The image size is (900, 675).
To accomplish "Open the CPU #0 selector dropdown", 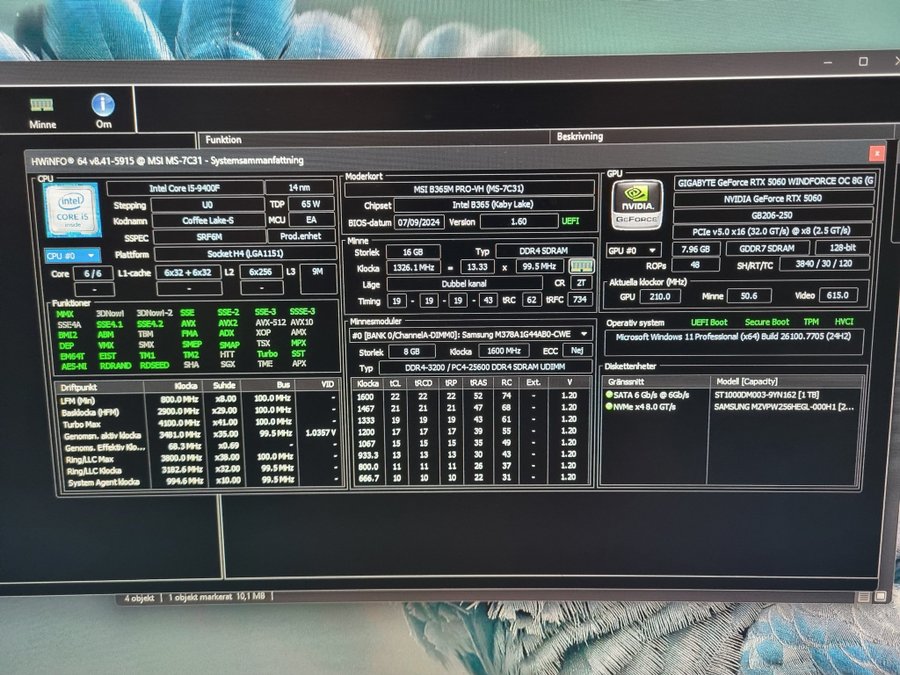I will [x=73, y=256].
